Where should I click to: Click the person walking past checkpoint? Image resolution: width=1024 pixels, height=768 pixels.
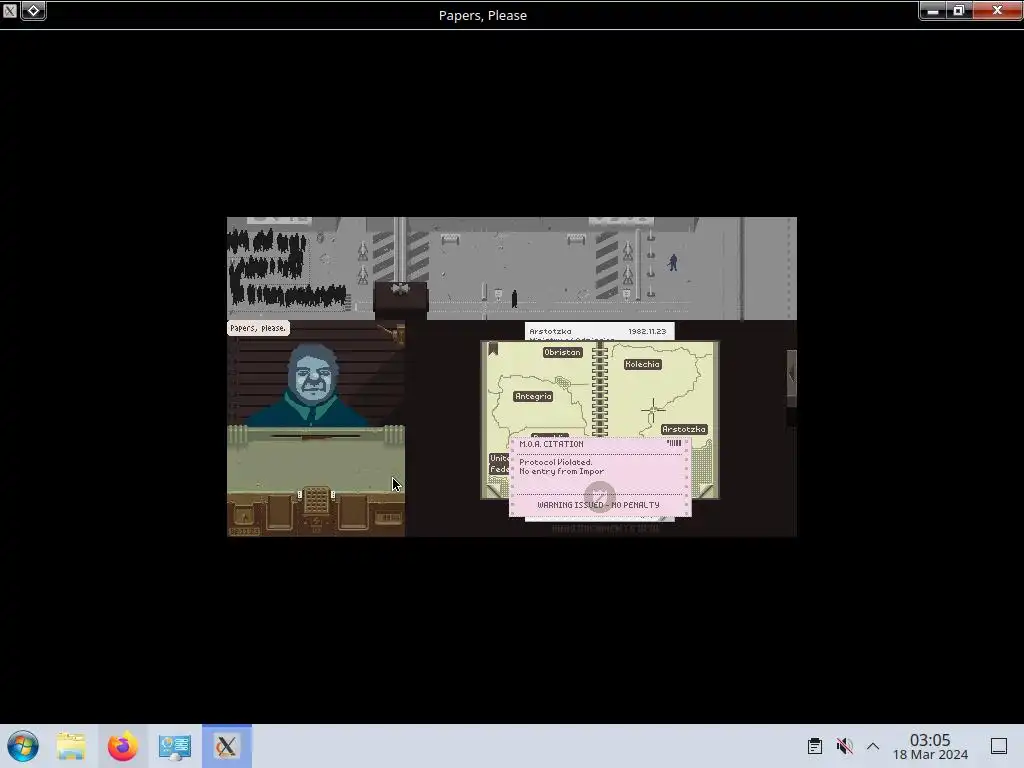(515, 298)
